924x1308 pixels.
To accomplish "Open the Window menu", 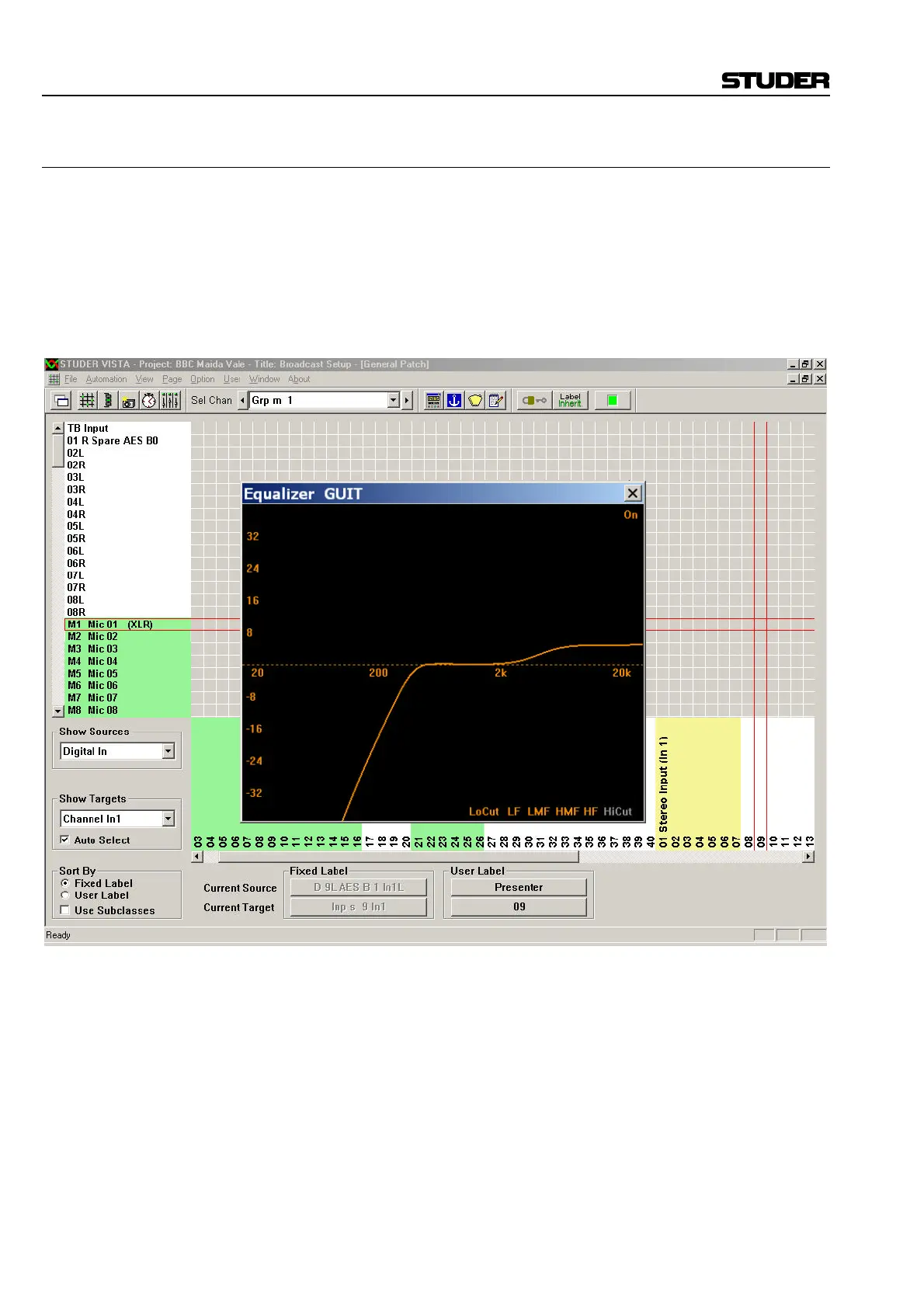I will pos(265,379).
